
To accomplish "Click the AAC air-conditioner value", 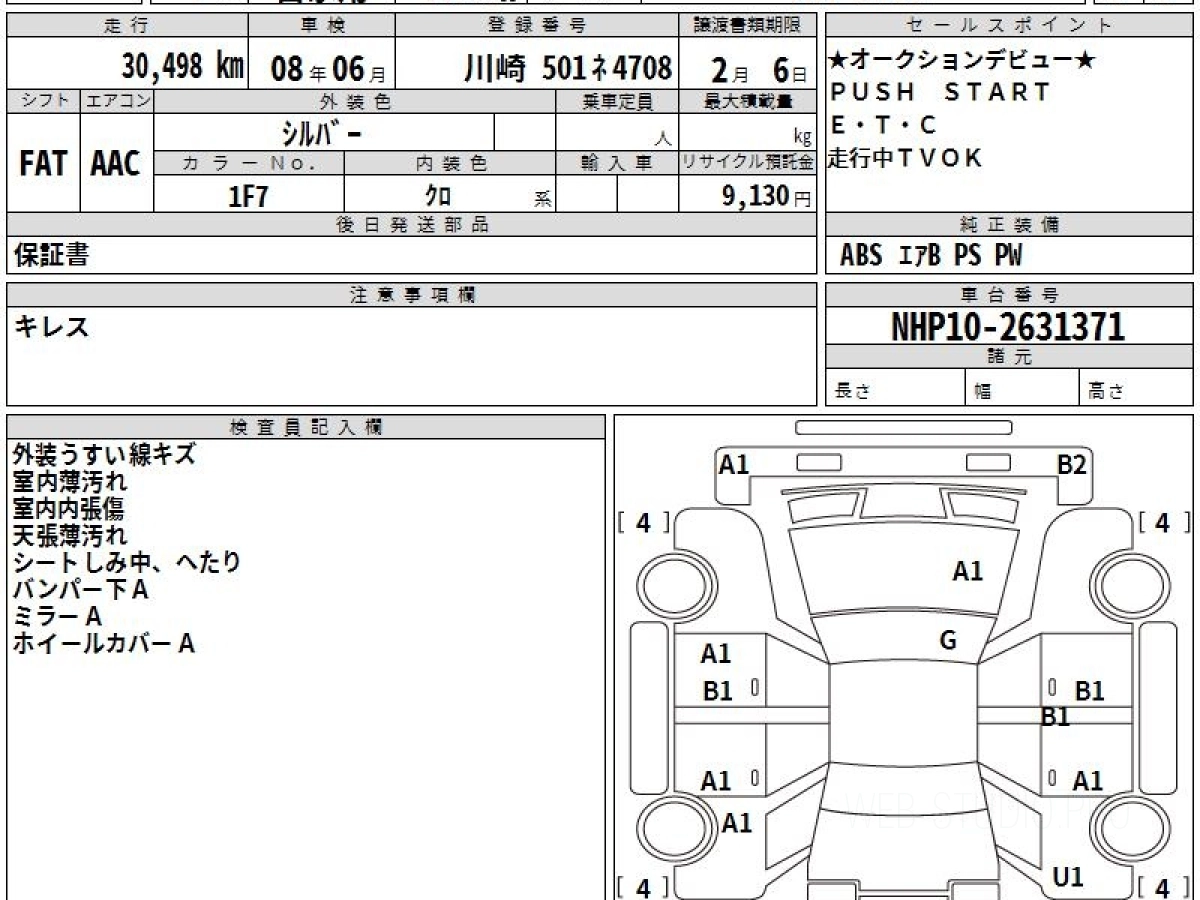I will (x=116, y=164).
